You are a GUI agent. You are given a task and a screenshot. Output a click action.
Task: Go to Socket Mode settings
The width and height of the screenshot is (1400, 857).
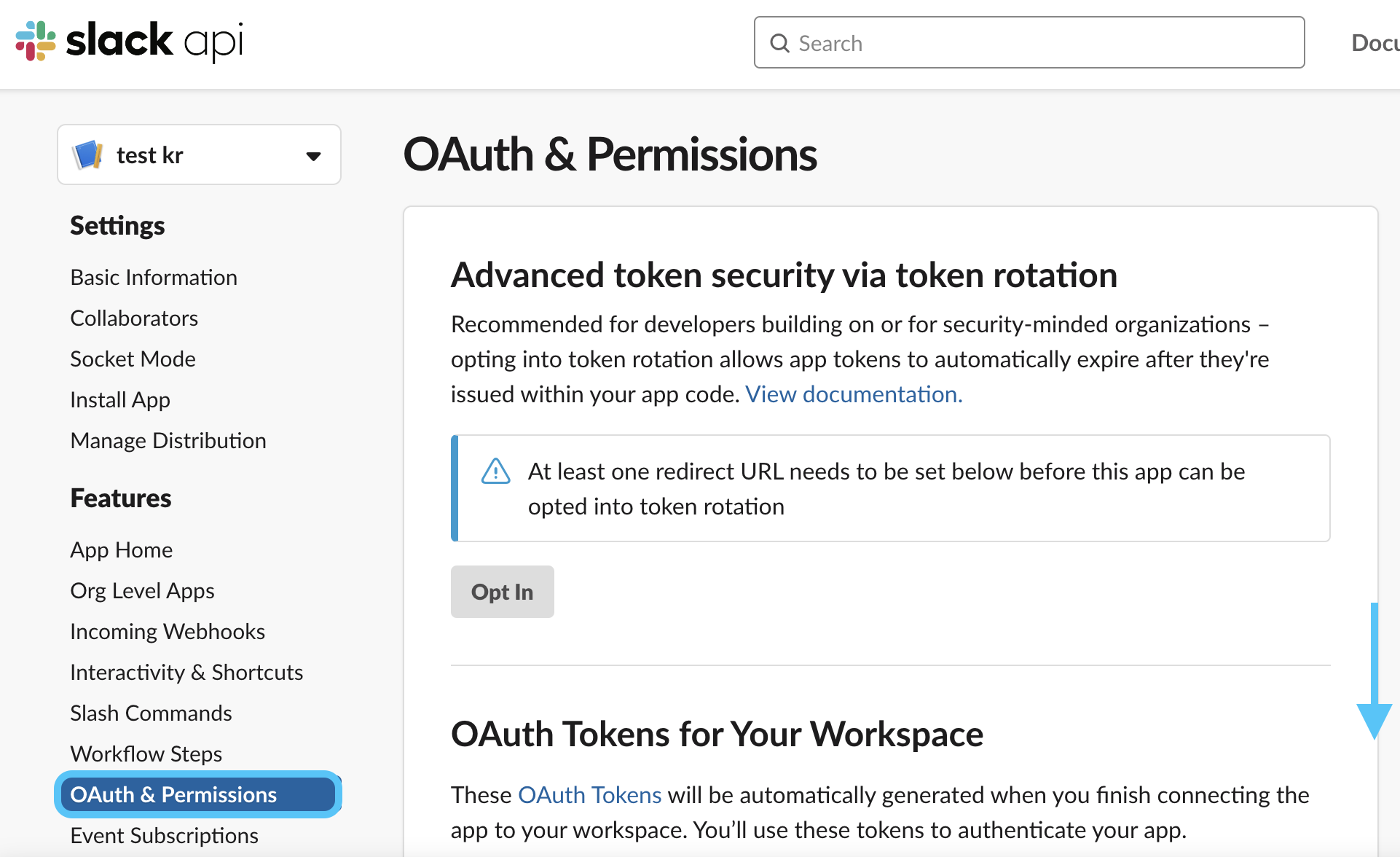tap(133, 359)
